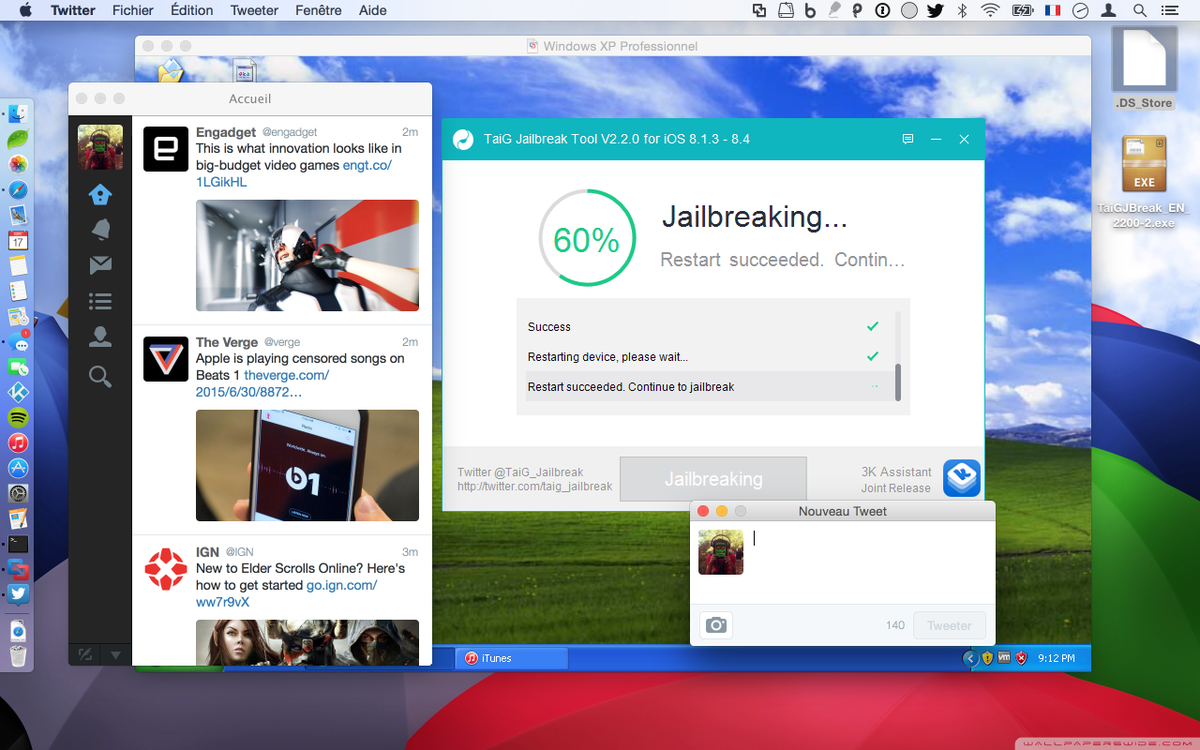View the Beats 1 phone image
Image resolution: width=1200 pixels, height=750 pixels.
307,466
